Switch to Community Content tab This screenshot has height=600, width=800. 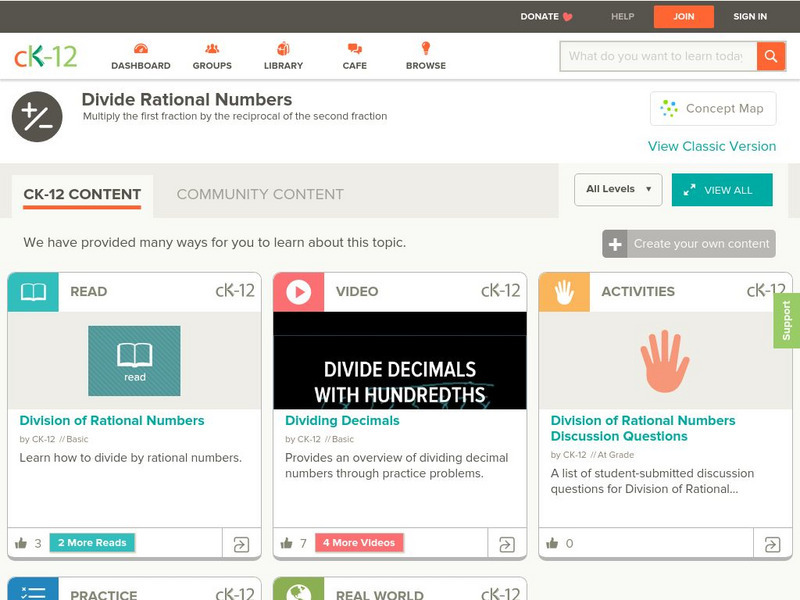click(x=260, y=194)
